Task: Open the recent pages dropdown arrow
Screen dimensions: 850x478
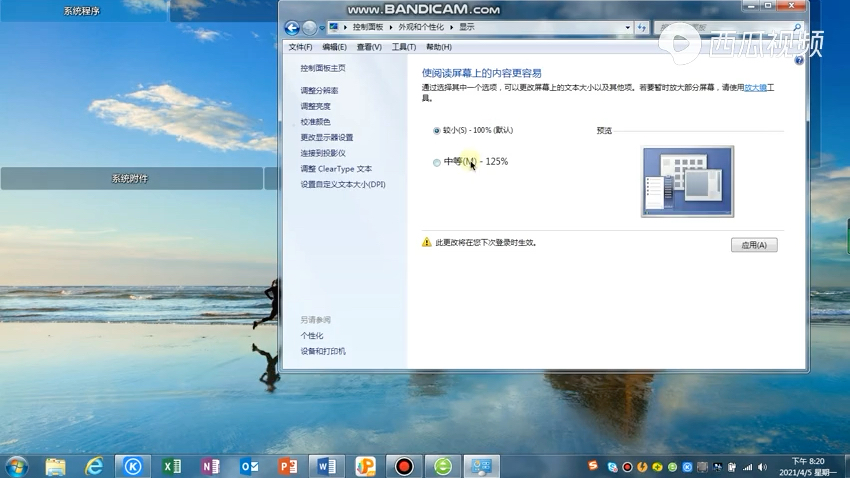Action: point(322,28)
